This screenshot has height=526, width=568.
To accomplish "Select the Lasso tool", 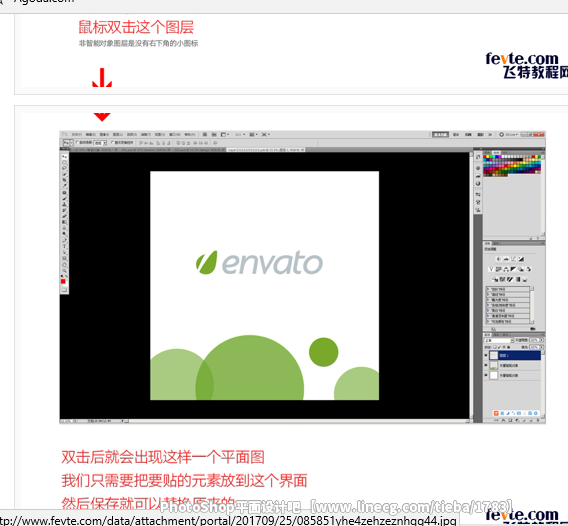I will pos(64,168).
